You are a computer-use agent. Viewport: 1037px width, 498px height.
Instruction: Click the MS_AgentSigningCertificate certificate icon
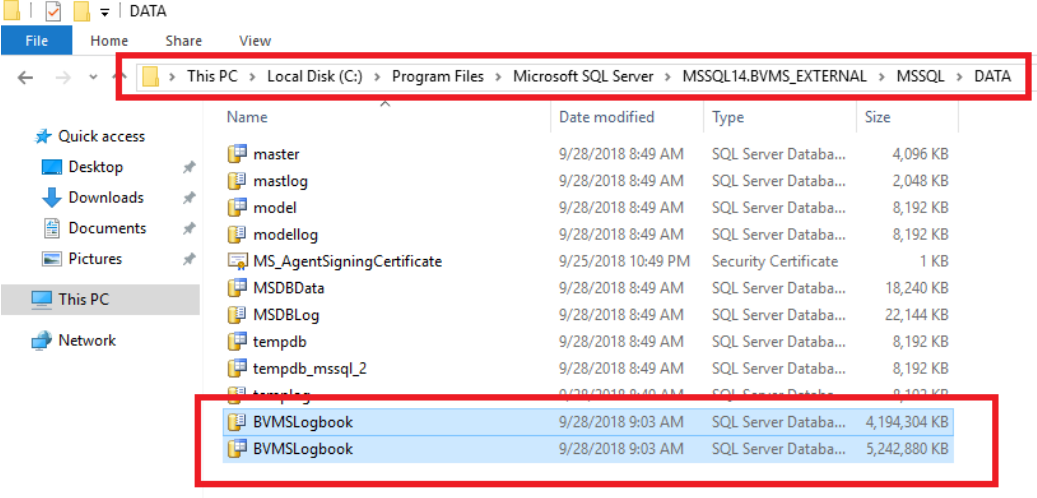237,261
